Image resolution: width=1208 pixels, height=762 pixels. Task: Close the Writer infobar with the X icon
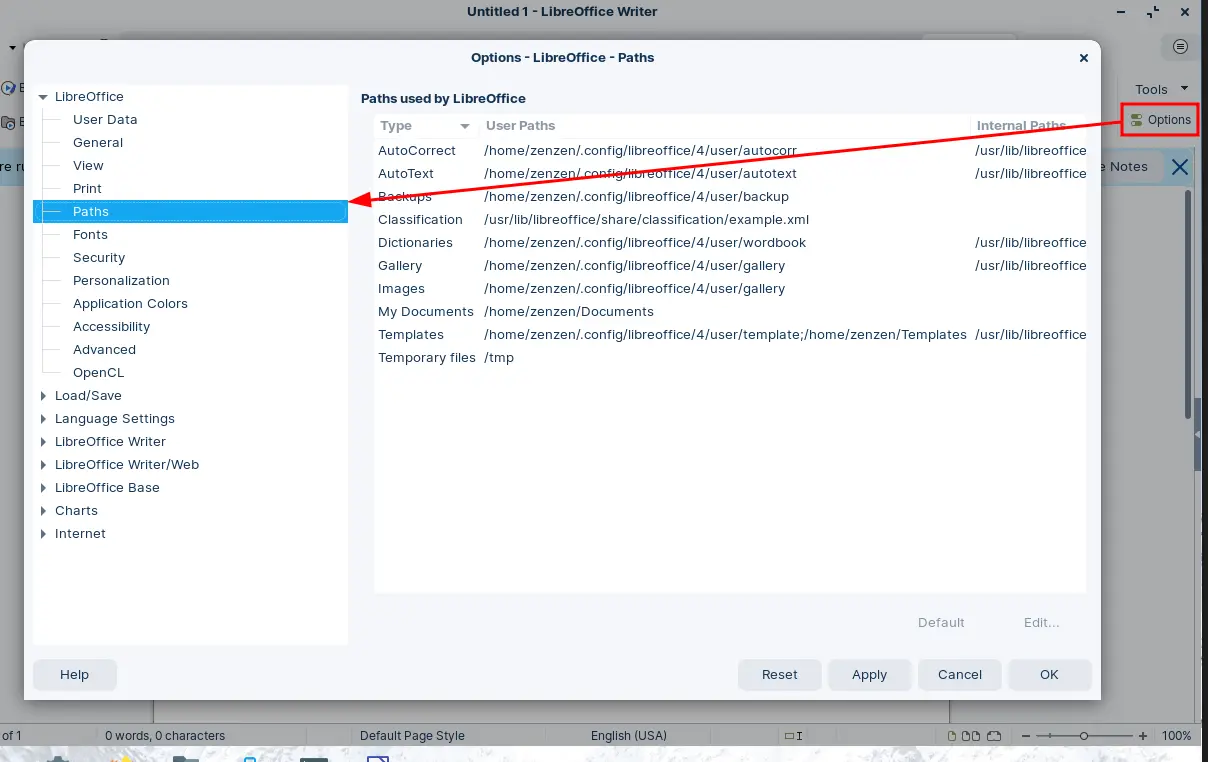1180,167
